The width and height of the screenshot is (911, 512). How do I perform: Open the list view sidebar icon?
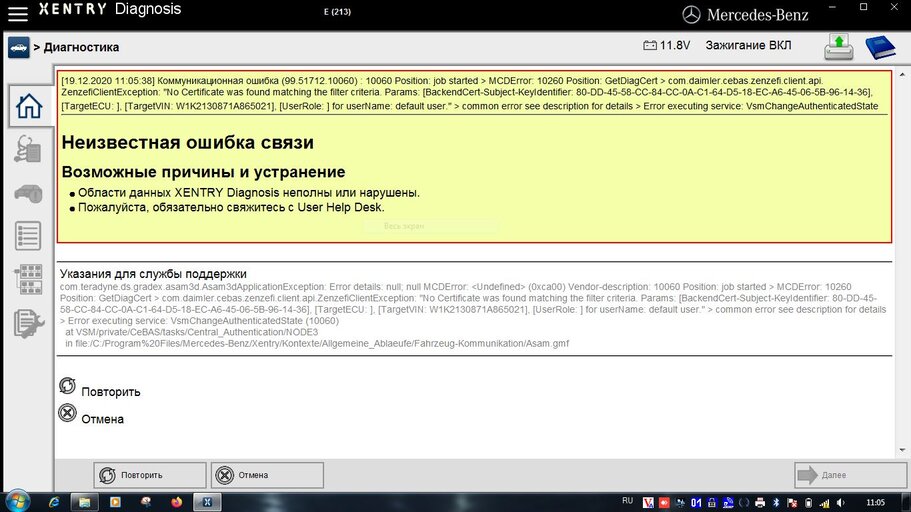click(x=28, y=235)
